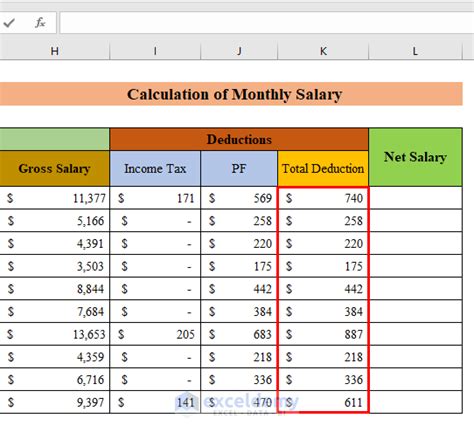Screen dimensions: 474x432
Task: Select gross salary cell 5,166
Action: (x=55, y=221)
